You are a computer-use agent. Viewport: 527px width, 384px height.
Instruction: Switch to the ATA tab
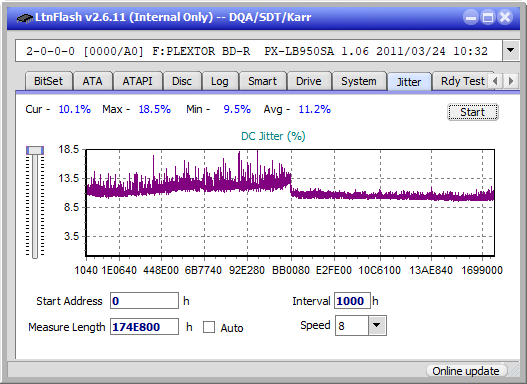92,81
